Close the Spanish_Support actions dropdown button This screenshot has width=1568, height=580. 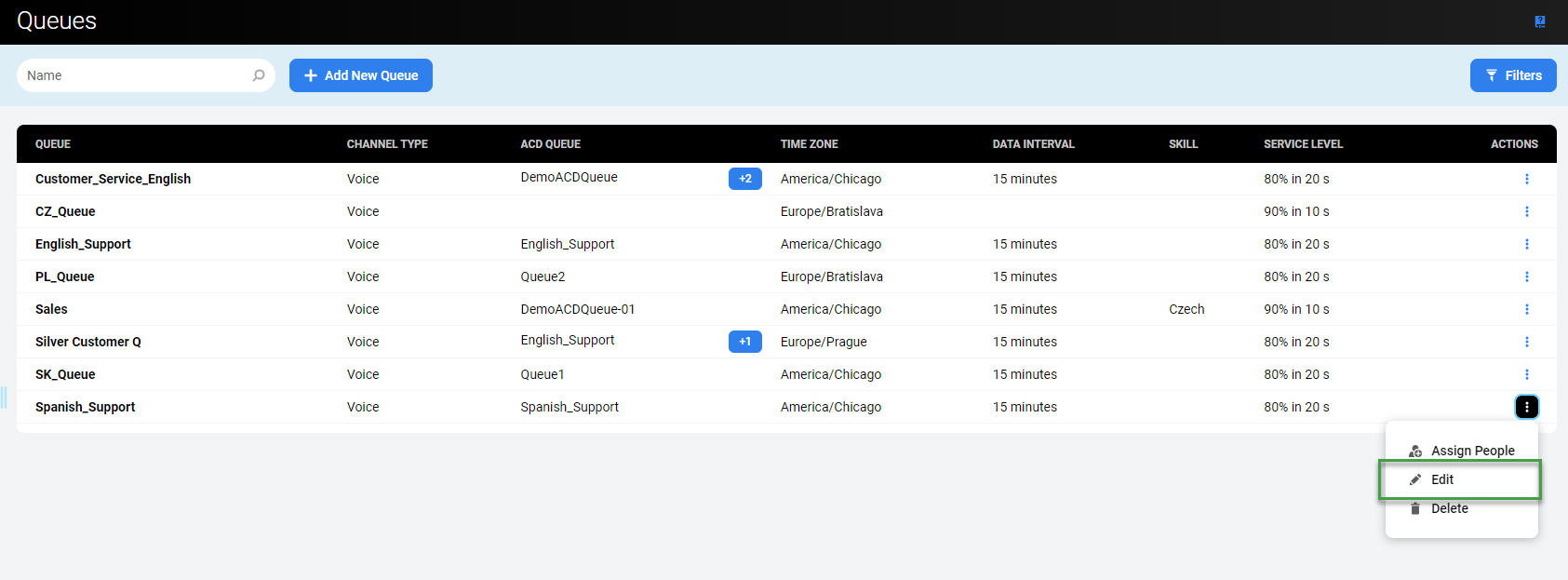pyautogui.click(x=1526, y=407)
